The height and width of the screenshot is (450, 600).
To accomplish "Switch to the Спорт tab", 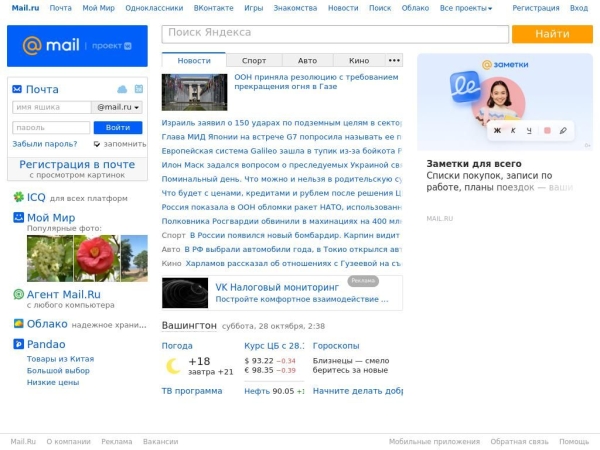I will [254, 60].
